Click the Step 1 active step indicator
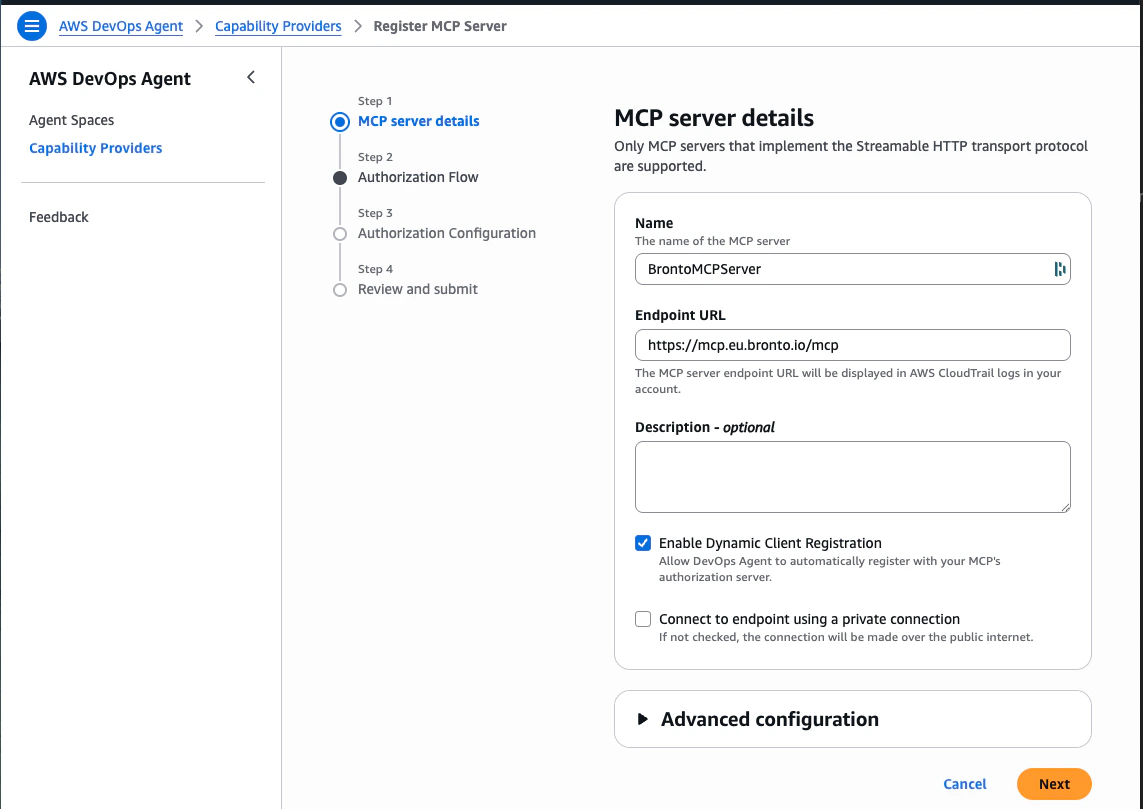Screen dimensions: 1143x809 [x=340, y=122]
